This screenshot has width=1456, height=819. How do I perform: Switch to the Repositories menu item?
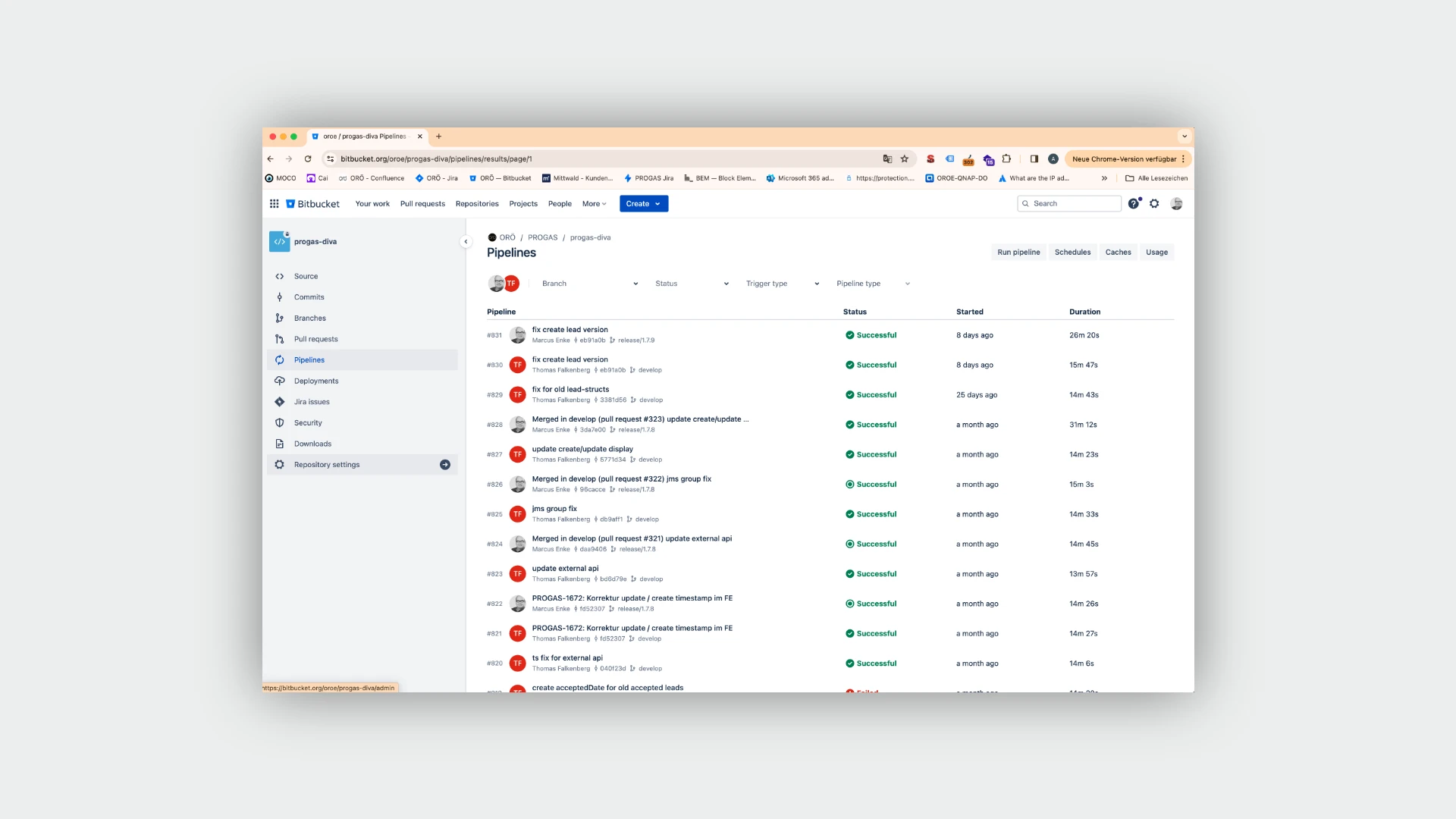[476, 203]
